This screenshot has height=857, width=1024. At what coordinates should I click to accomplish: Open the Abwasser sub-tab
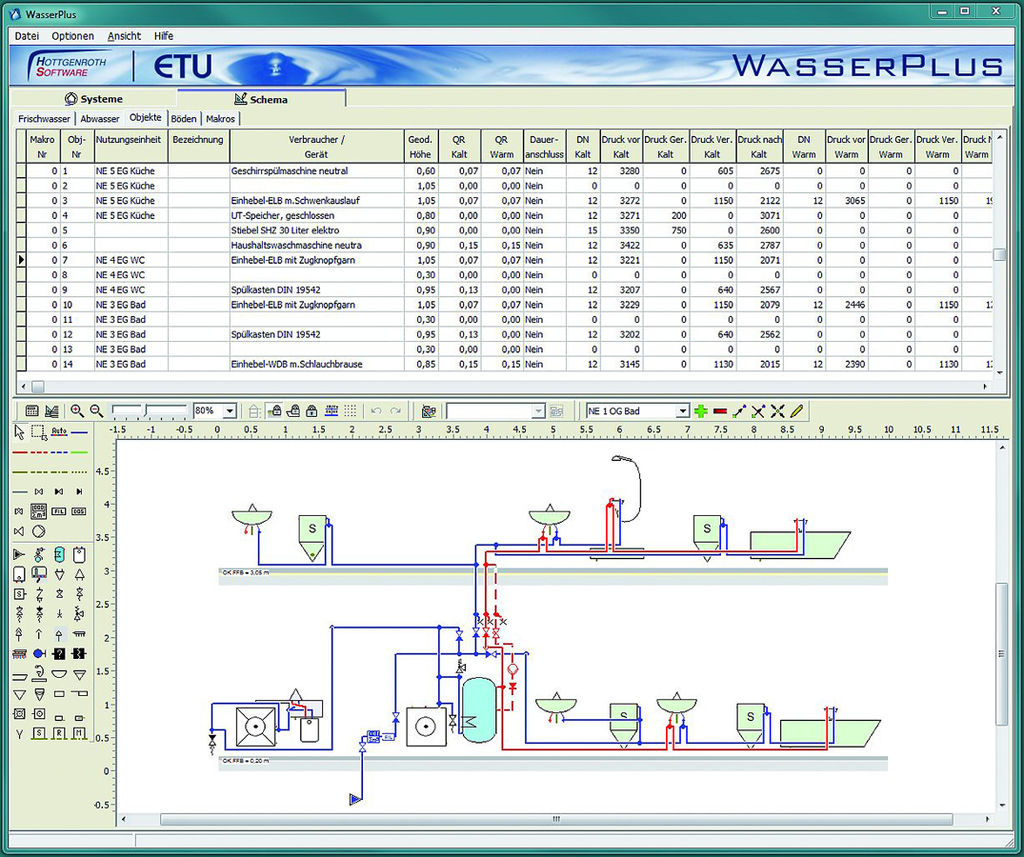[x=100, y=119]
